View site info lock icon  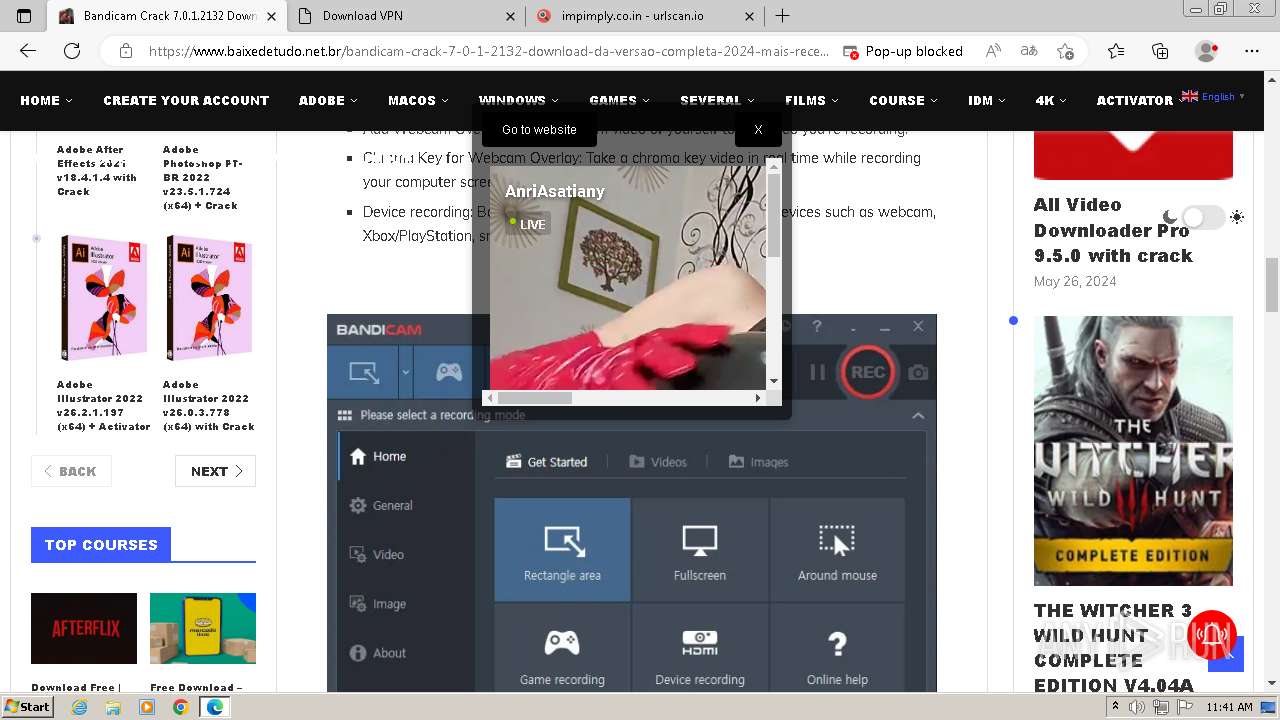click(126, 51)
